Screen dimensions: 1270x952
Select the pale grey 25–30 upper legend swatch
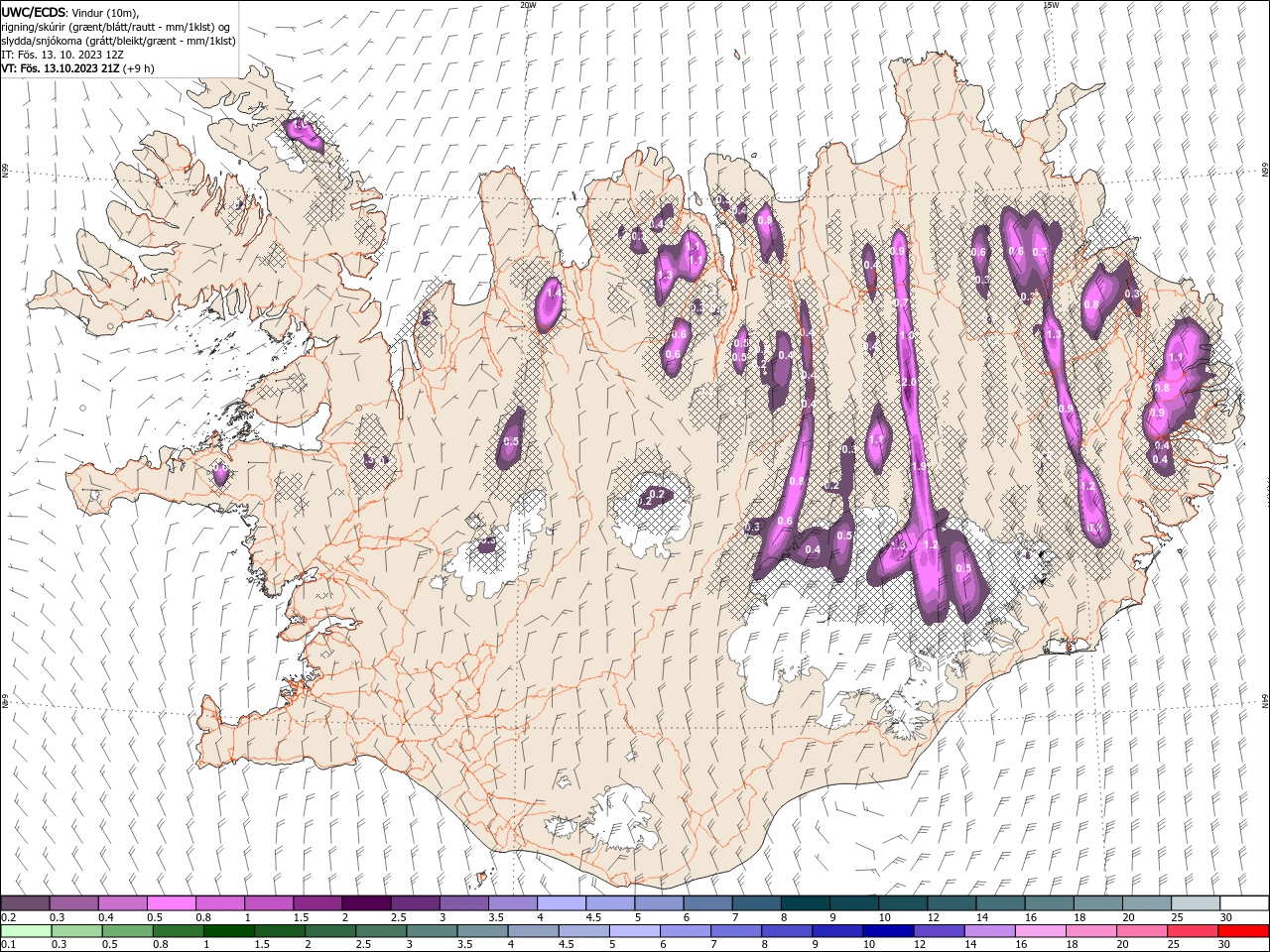point(1196,903)
